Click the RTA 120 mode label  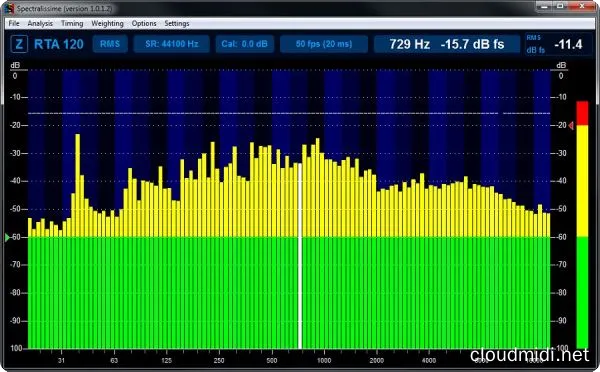(59, 44)
